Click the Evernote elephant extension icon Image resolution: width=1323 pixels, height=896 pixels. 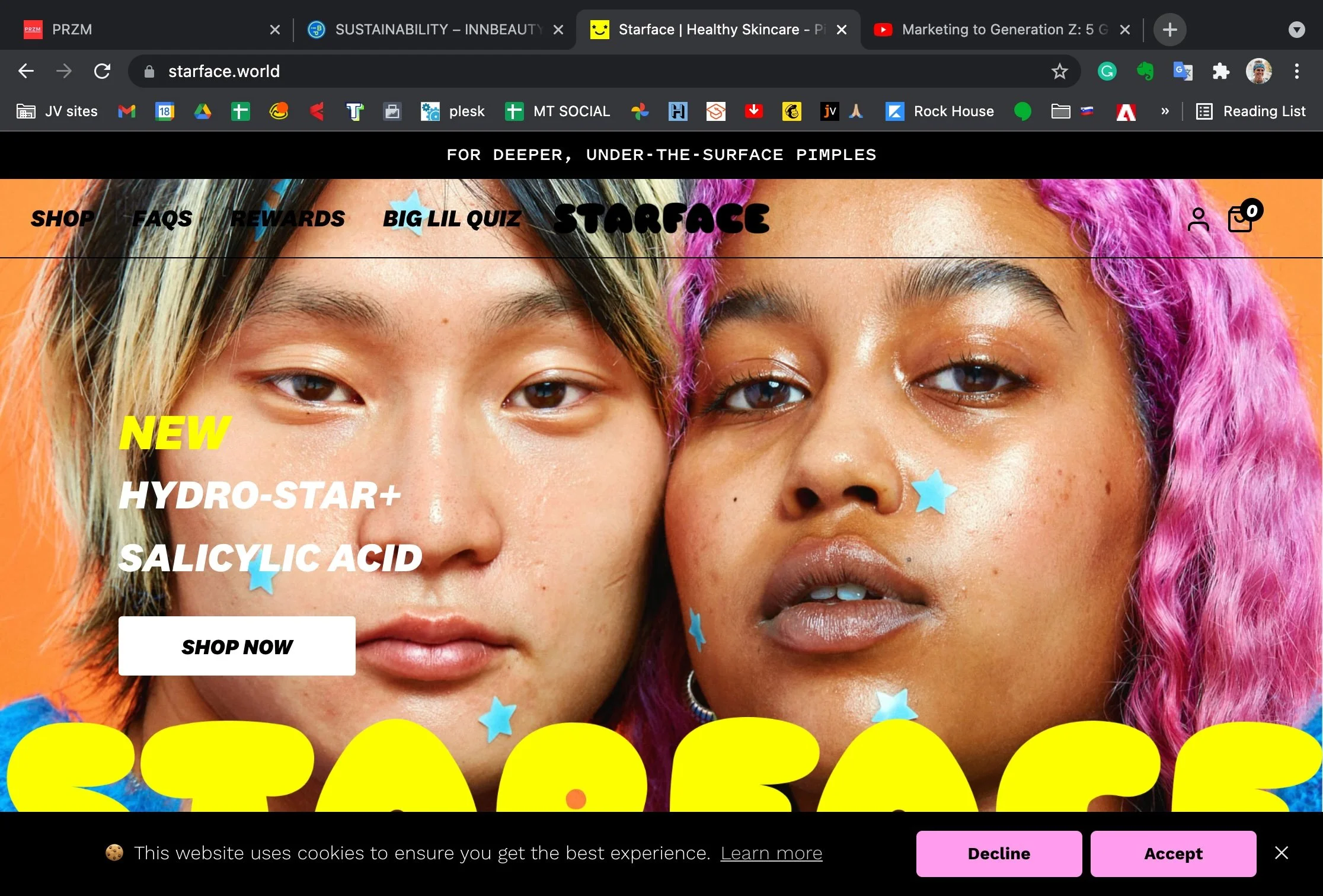coord(1145,72)
